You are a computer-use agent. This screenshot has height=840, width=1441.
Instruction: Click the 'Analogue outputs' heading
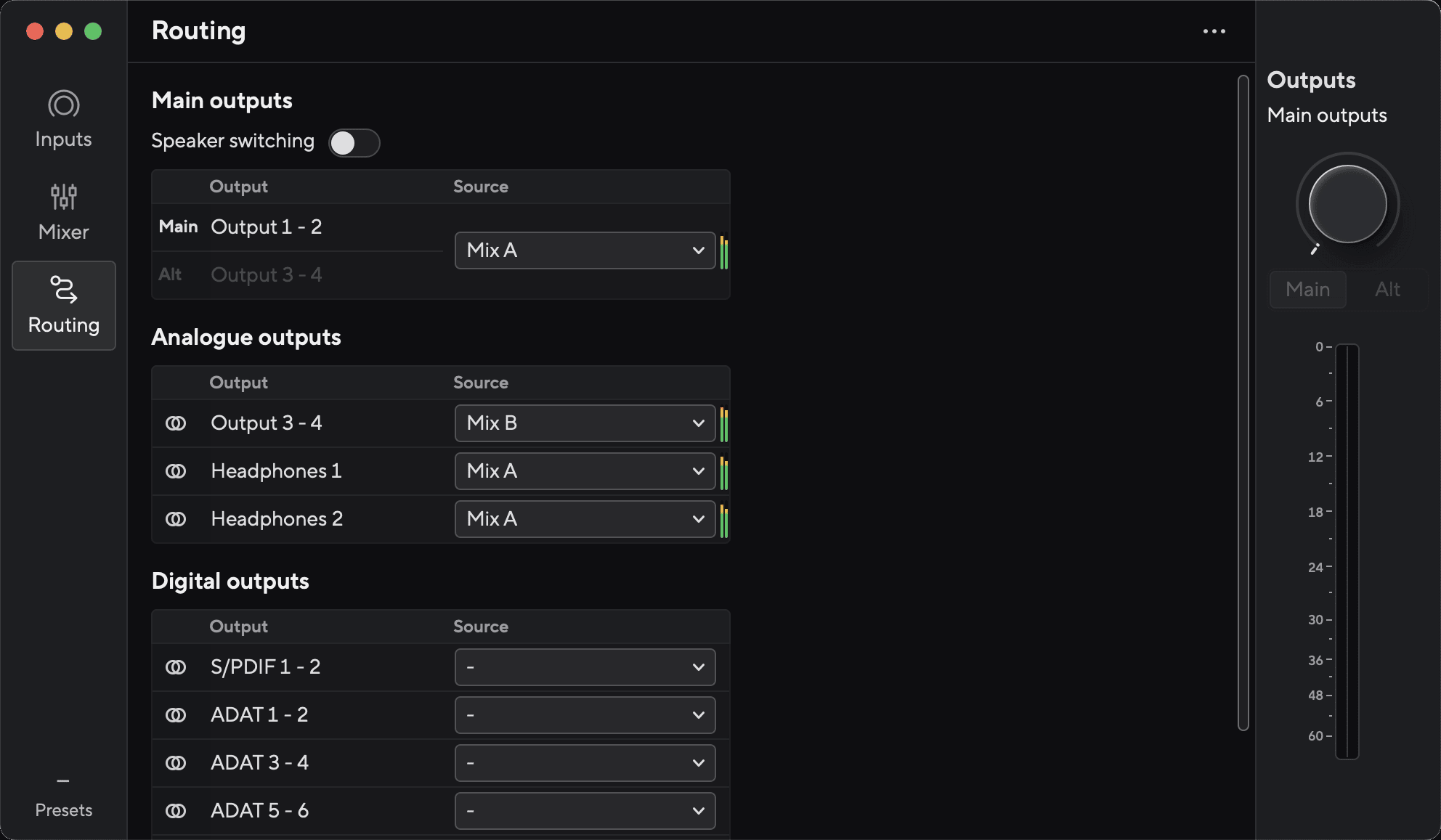(x=246, y=338)
